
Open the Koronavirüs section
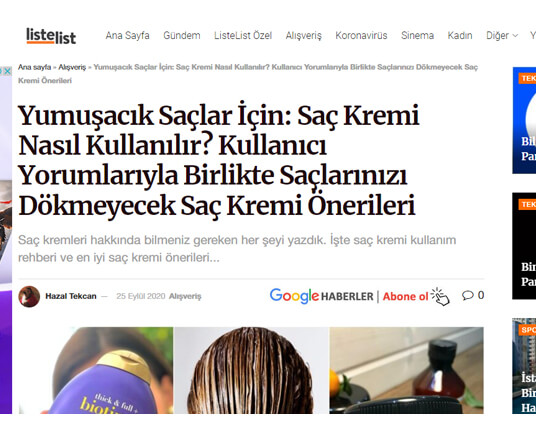pos(361,36)
